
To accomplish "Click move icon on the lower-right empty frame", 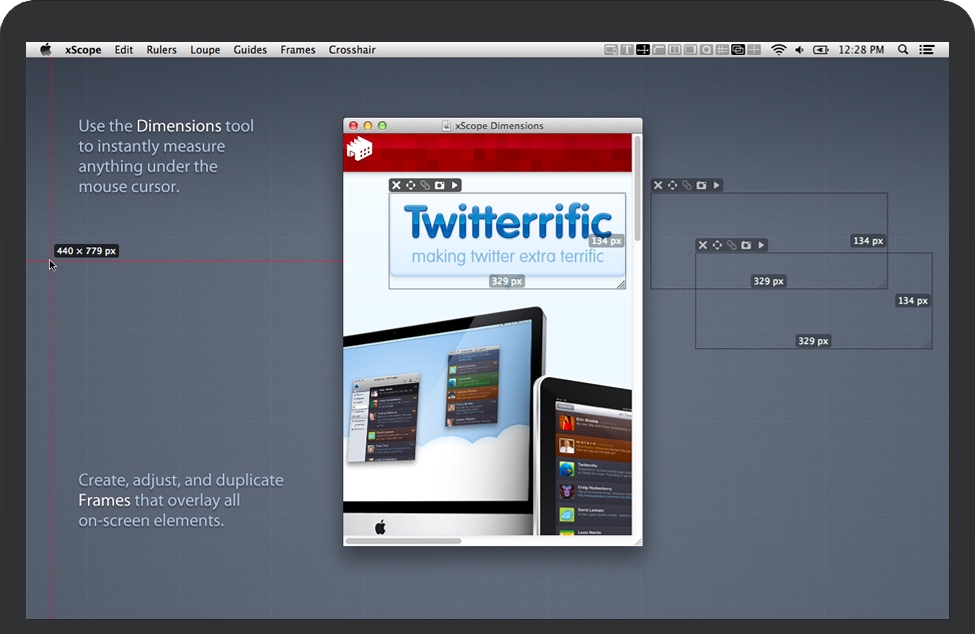I will [717, 245].
